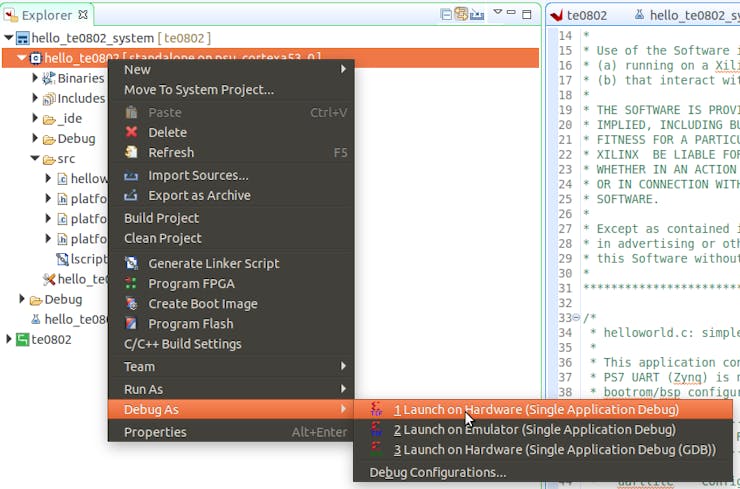Click the hello_te0802 application project icon

pyautogui.click(x=36, y=58)
